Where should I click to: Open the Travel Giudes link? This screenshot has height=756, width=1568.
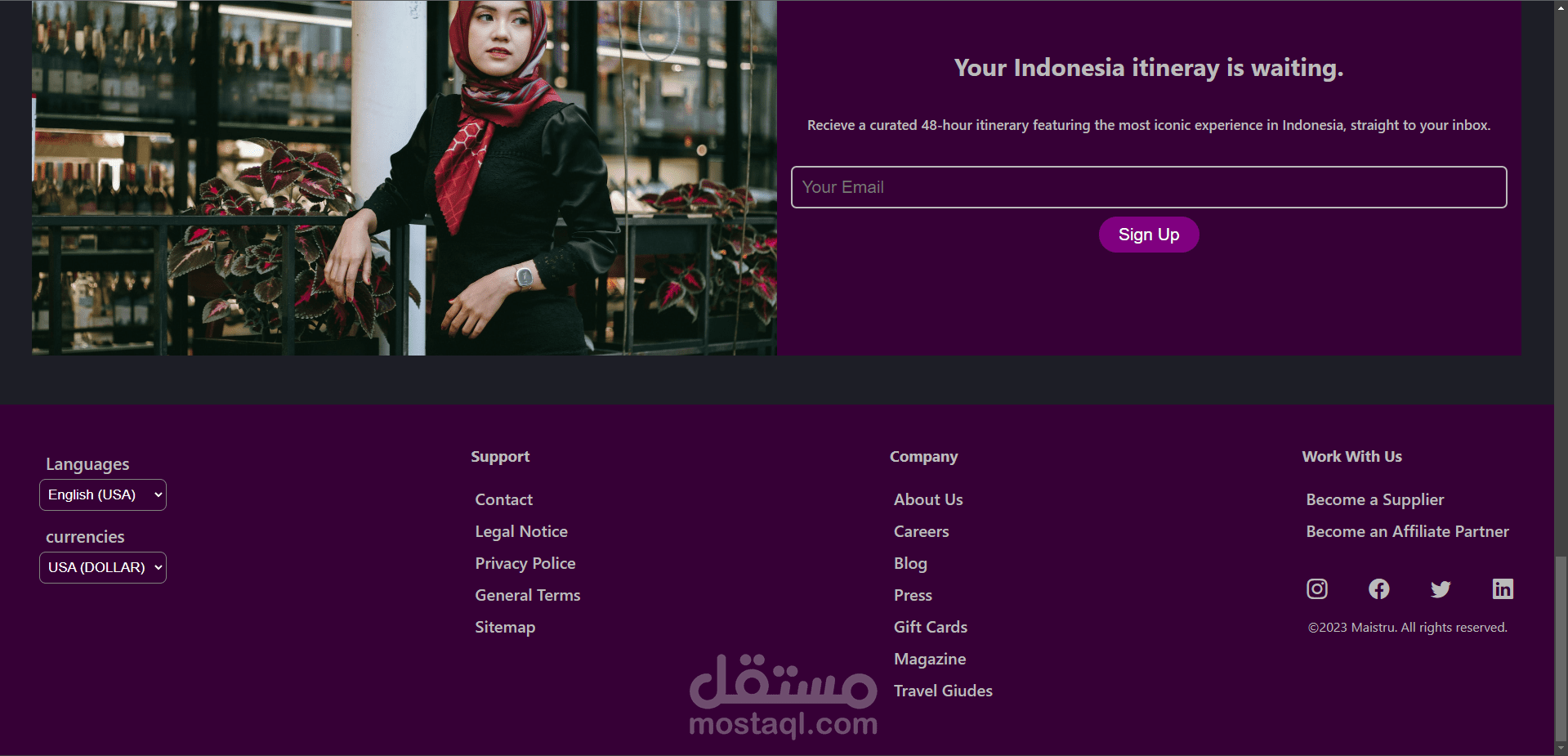tap(943, 691)
